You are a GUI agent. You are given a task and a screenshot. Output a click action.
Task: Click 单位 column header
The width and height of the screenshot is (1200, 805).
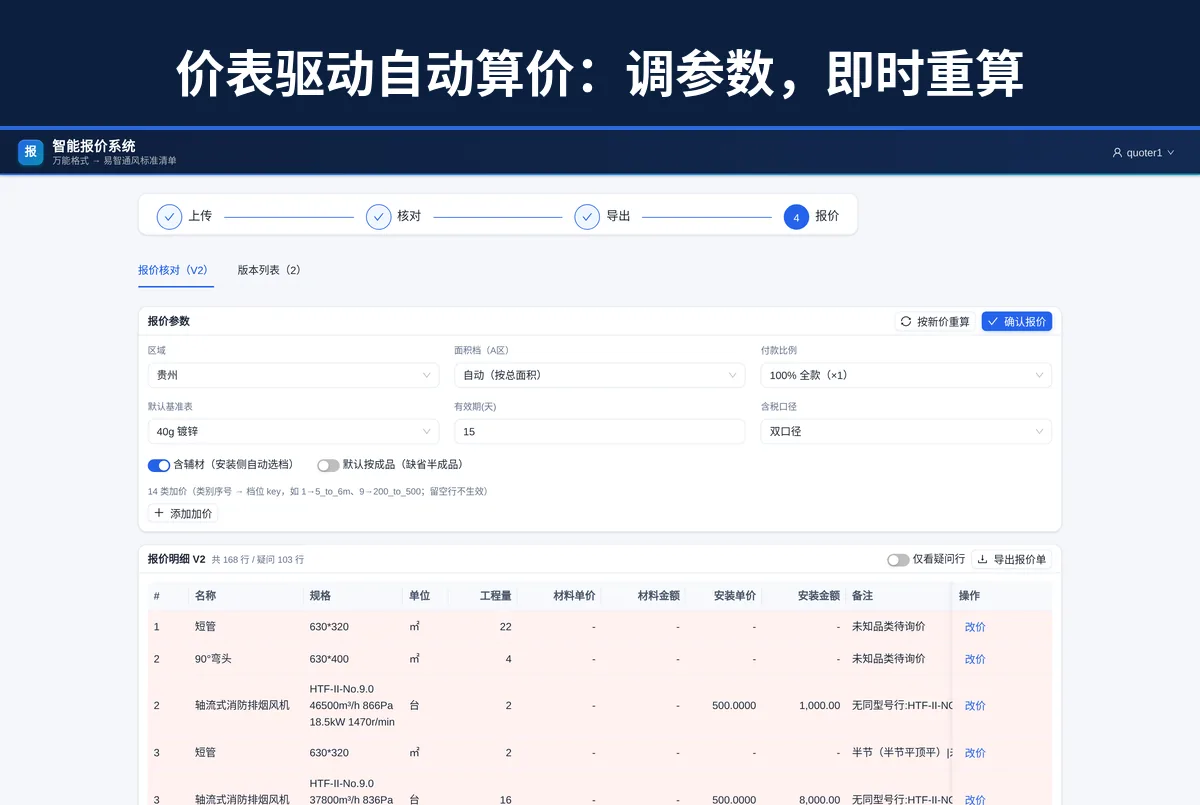coord(419,595)
